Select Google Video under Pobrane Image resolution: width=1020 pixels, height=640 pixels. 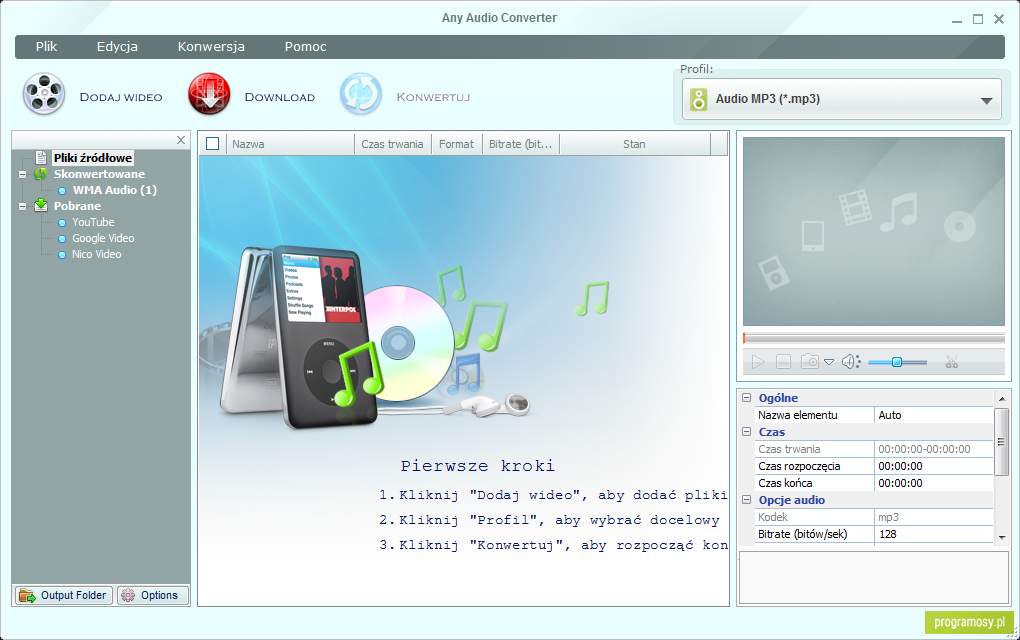pyautogui.click(x=103, y=238)
